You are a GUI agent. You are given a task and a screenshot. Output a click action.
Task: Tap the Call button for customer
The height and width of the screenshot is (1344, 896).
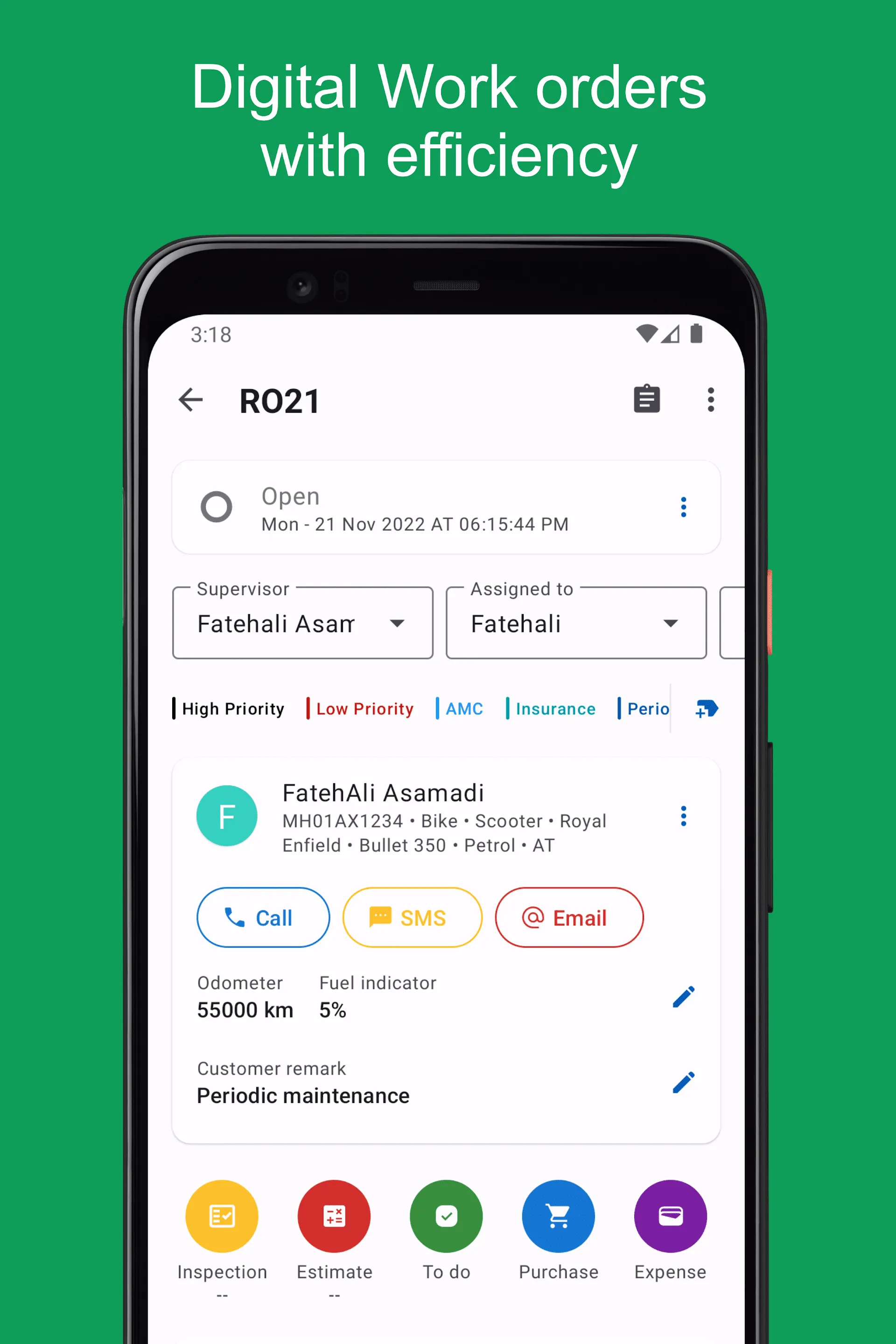point(263,917)
